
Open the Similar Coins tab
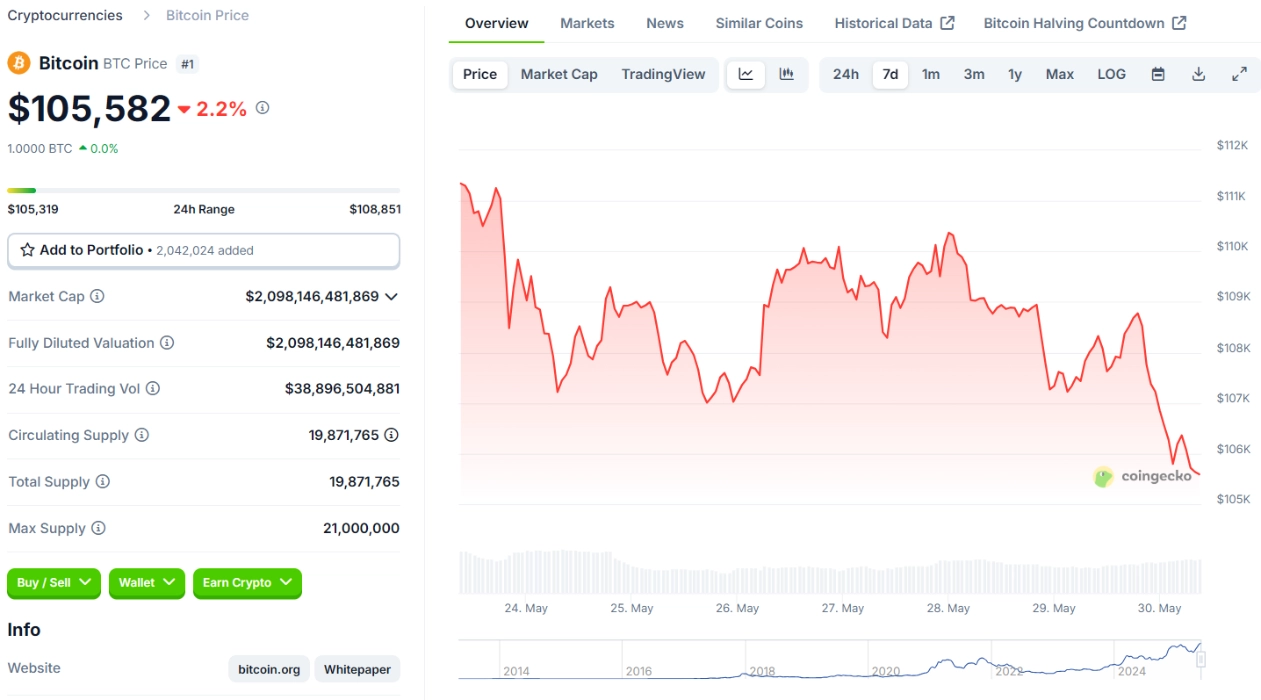coord(759,23)
